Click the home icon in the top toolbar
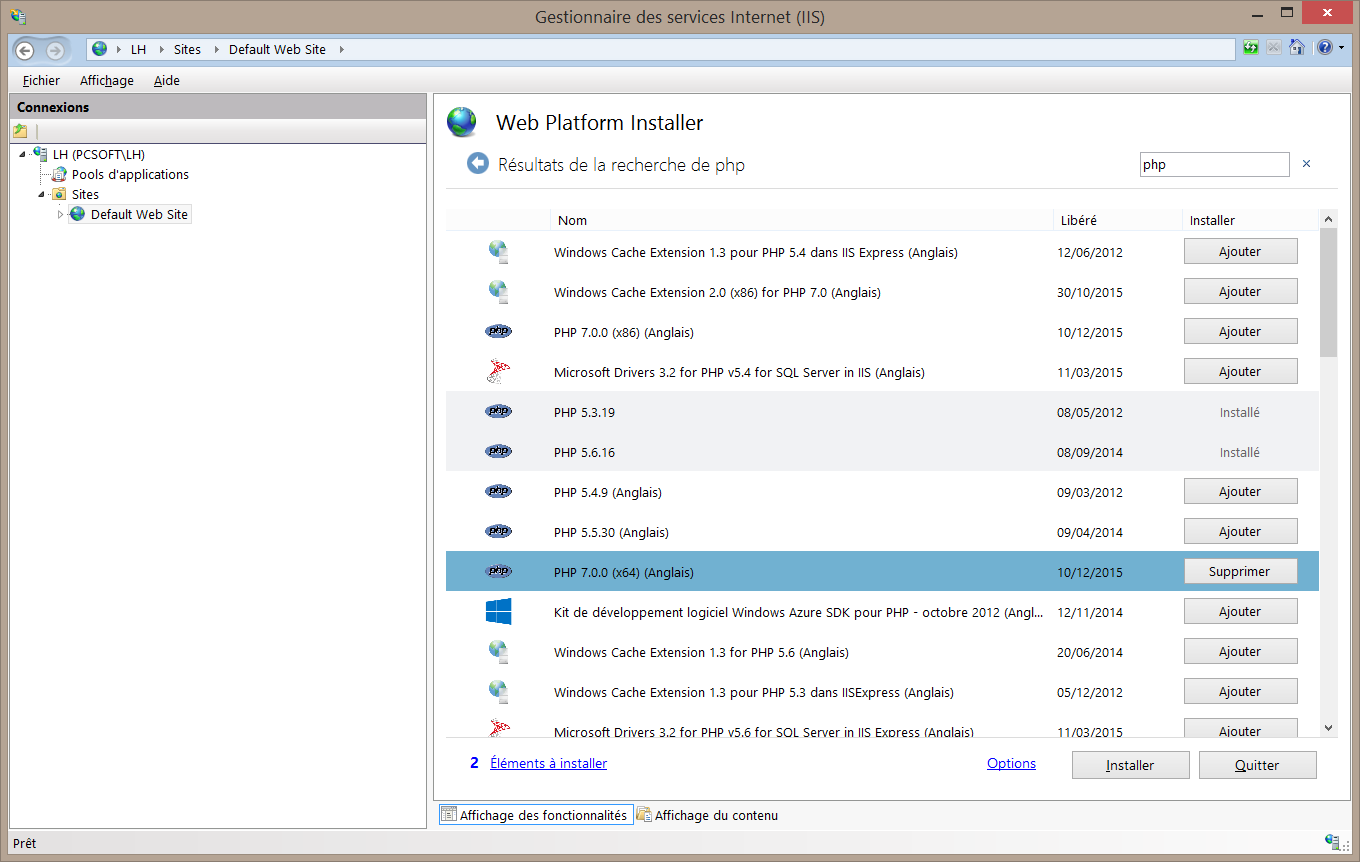1360x862 pixels. pos(1297,48)
